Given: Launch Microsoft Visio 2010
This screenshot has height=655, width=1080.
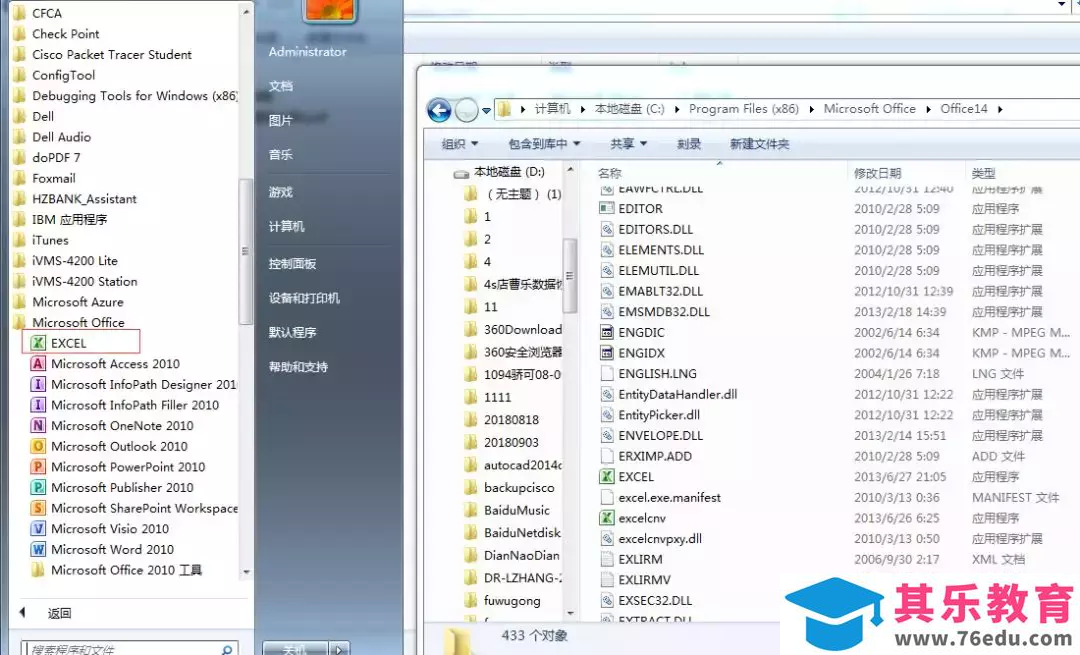Looking at the screenshot, I should coord(101,529).
